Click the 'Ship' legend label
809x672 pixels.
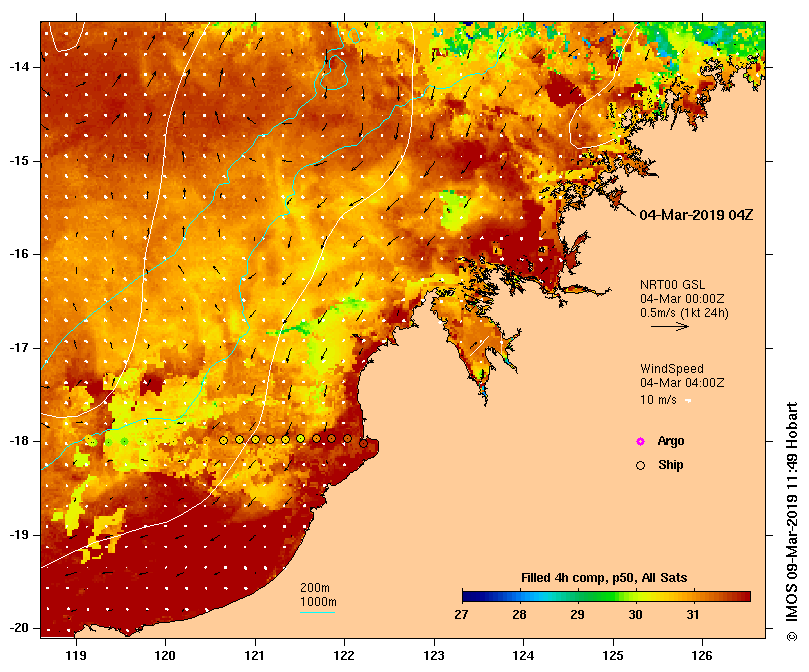(x=671, y=465)
